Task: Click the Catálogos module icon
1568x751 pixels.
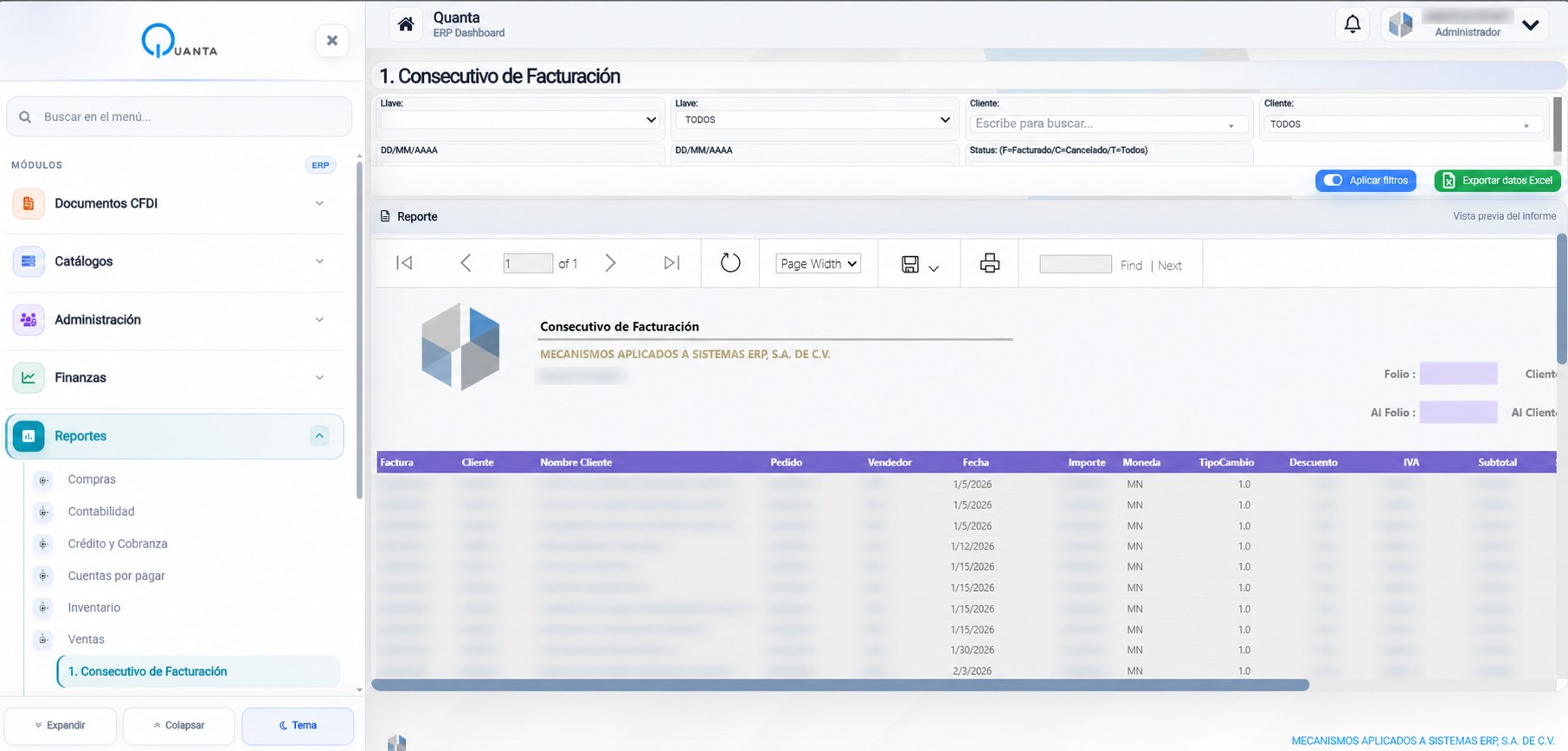Action: click(x=29, y=261)
